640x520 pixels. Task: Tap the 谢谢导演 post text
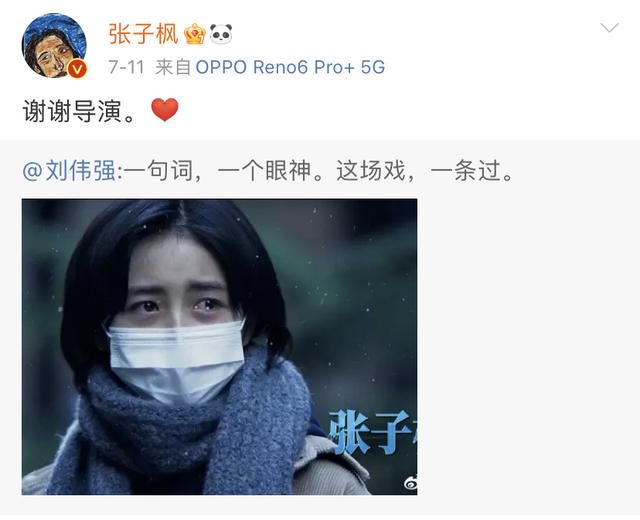coord(79,111)
